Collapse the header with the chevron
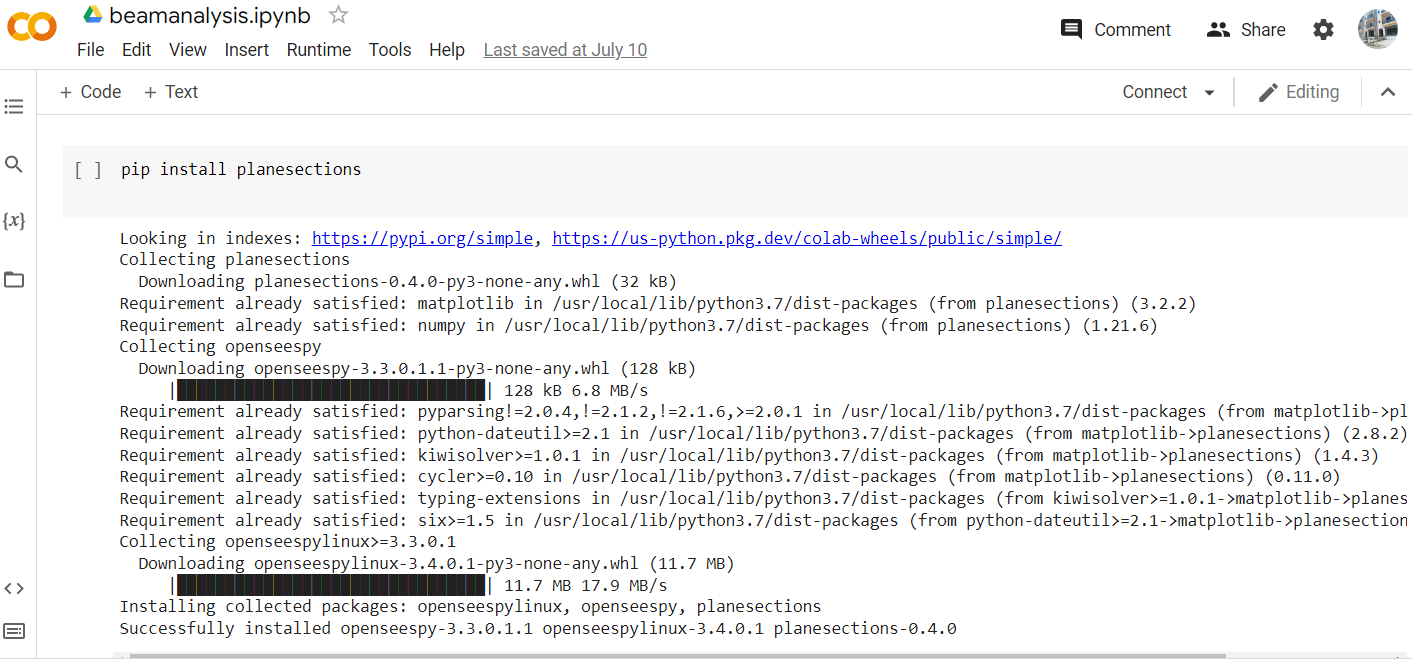Viewport: 1412px width, 663px height. point(1388,91)
